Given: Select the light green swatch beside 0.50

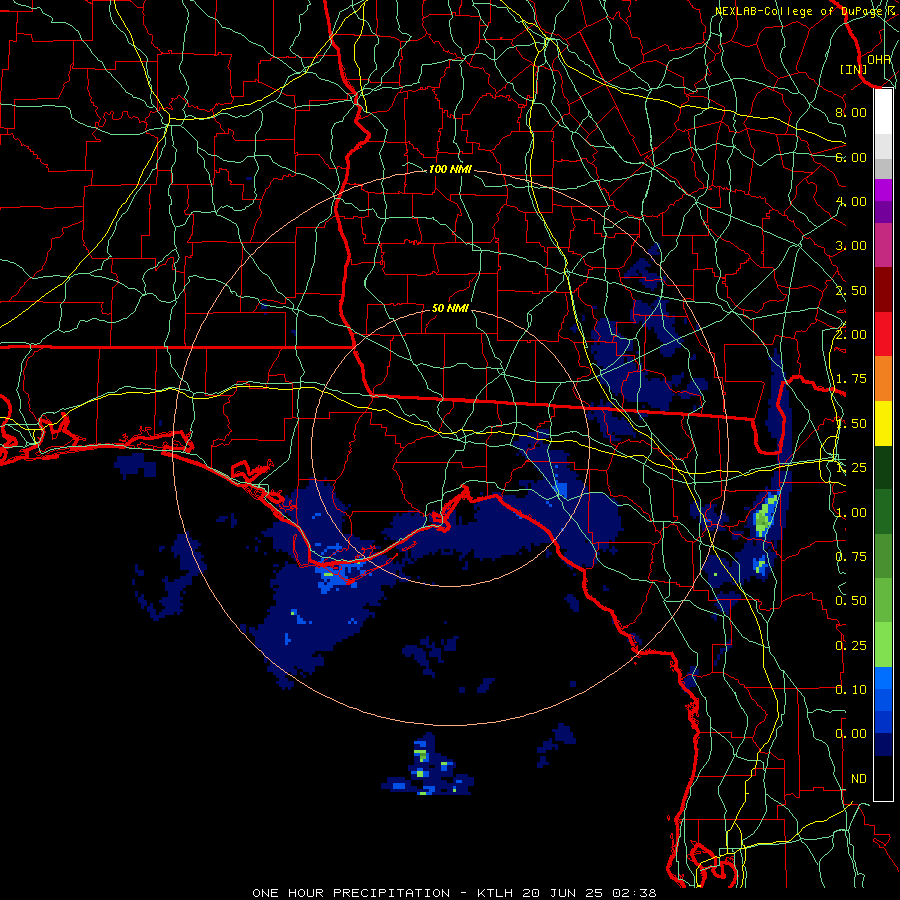Looking at the screenshot, I should click(883, 601).
